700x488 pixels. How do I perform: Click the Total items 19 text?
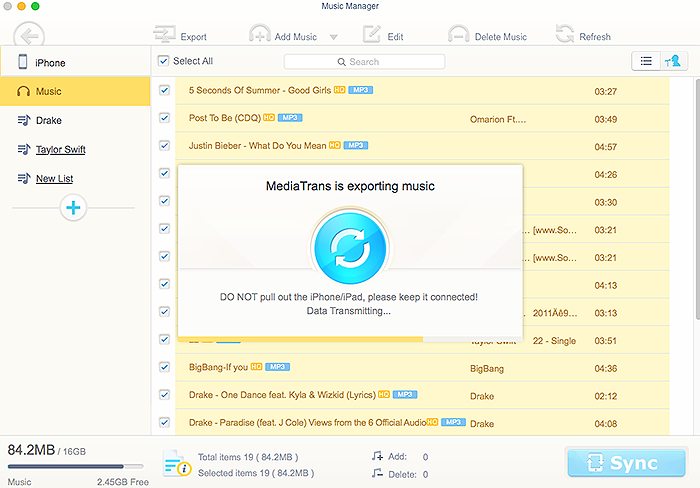tap(248, 457)
